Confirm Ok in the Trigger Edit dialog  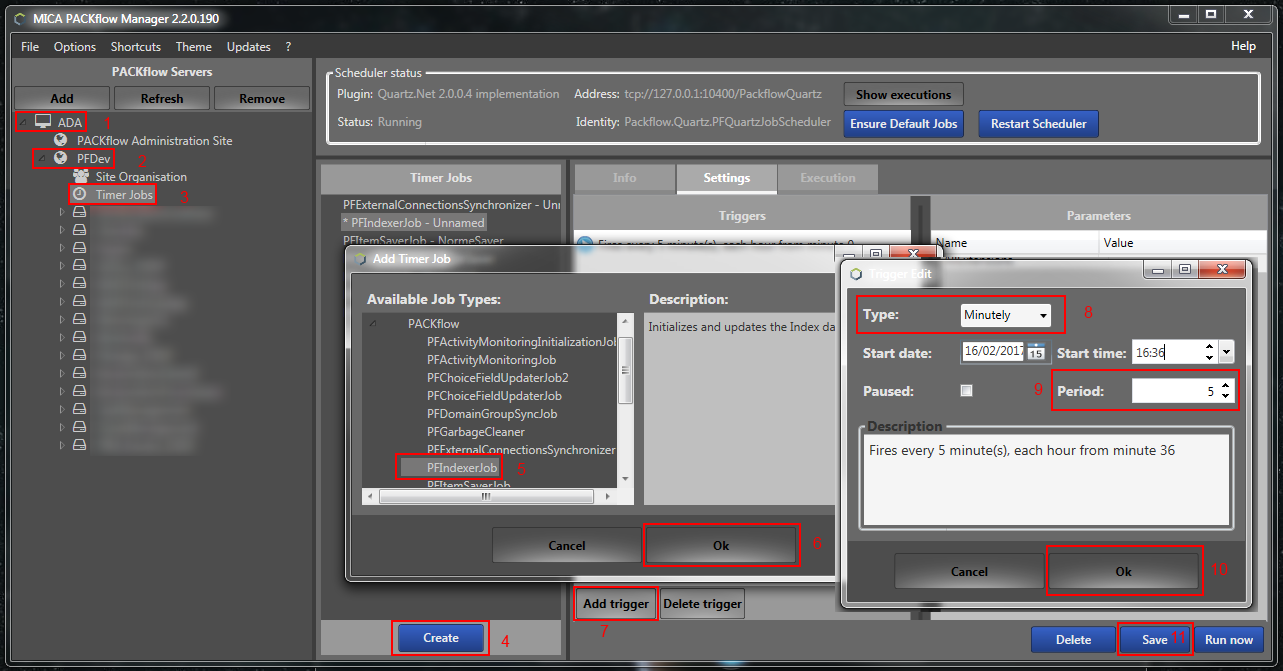tap(1123, 571)
